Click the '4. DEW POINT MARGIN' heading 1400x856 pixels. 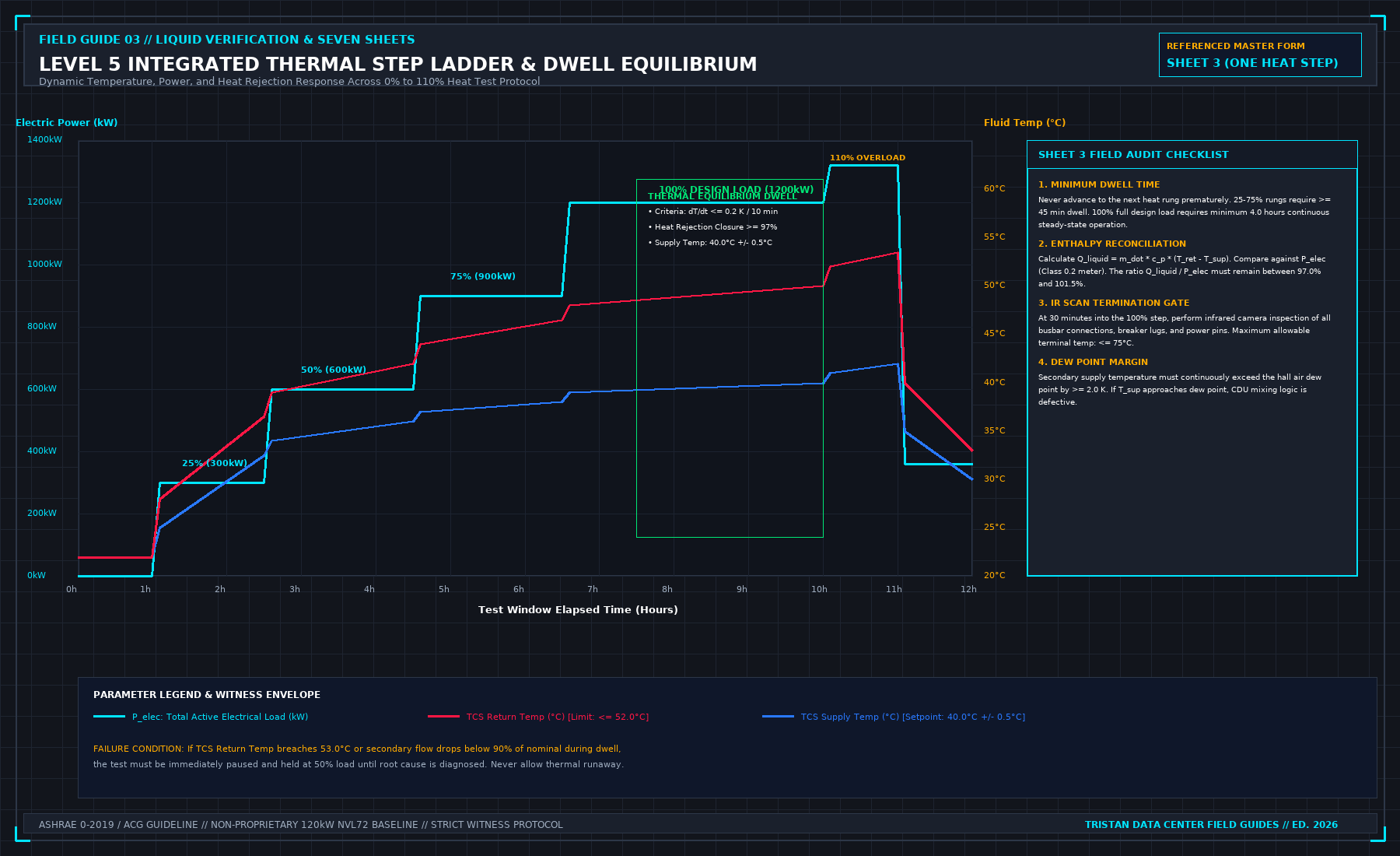(x=1093, y=362)
